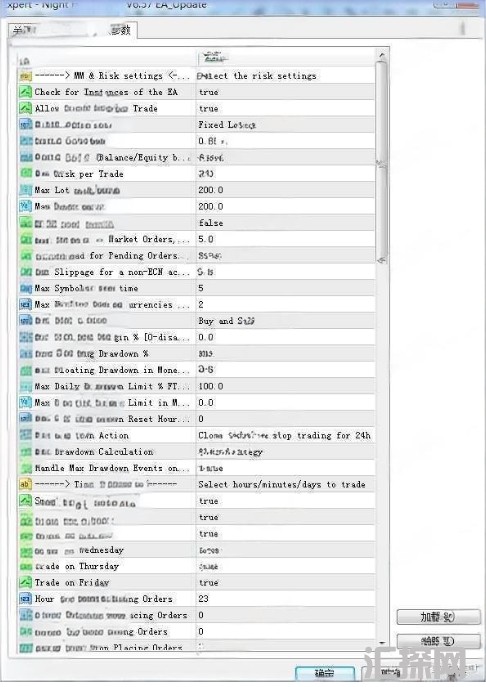Click the icon next to 'Check for Instances of the EA'

click(x=25, y=92)
